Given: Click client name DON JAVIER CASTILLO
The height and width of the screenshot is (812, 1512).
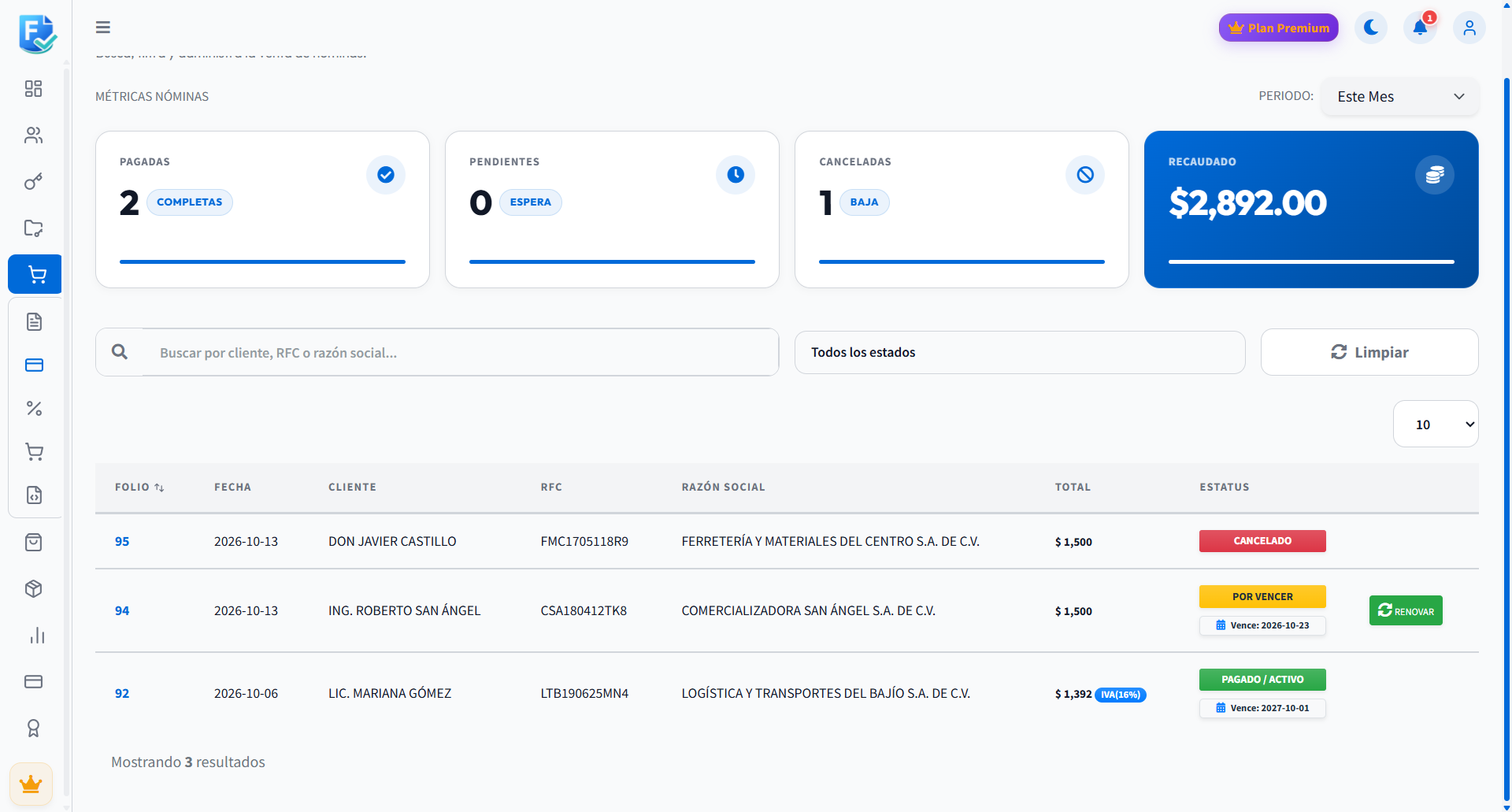Looking at the screenshot, I should pyautogui.click(x=392, y=542).
